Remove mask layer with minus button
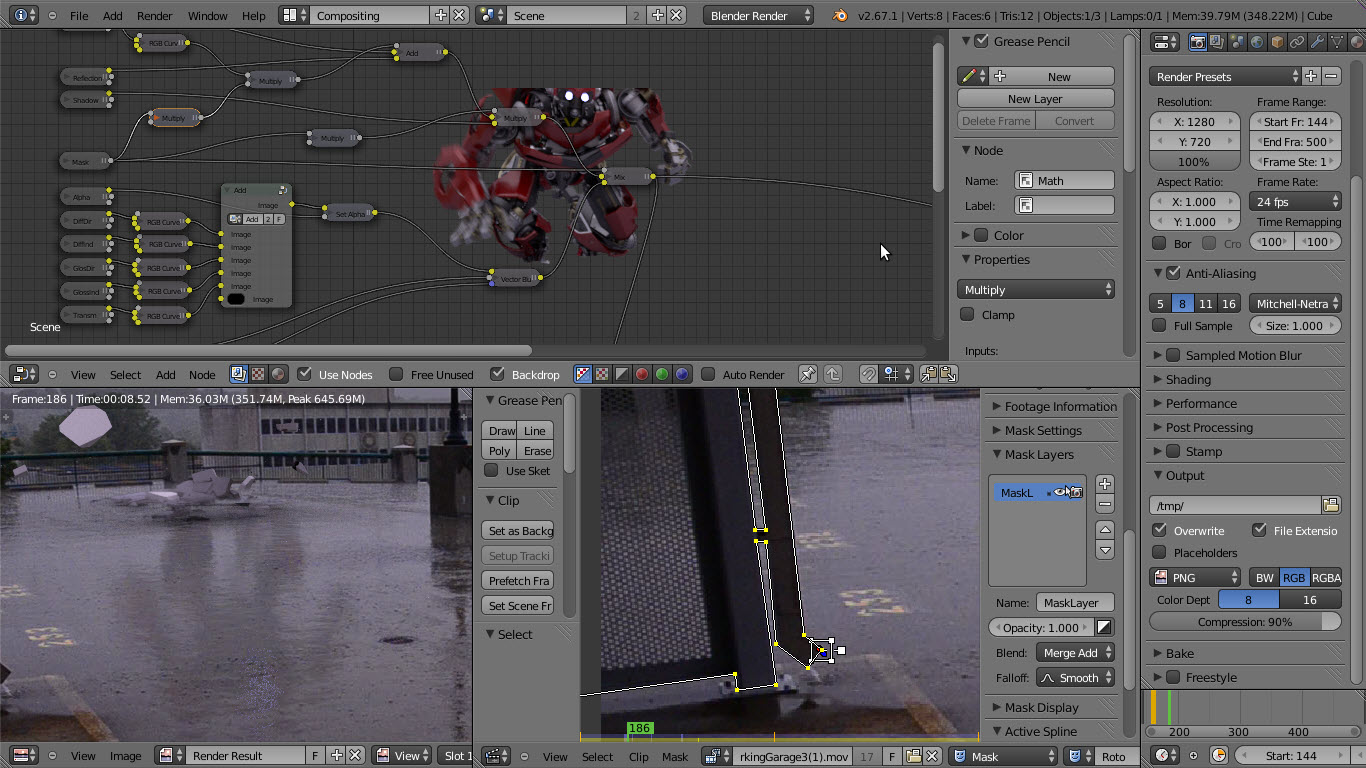The height and width of the screenshot is (768, 1366). click(1104, 503)
